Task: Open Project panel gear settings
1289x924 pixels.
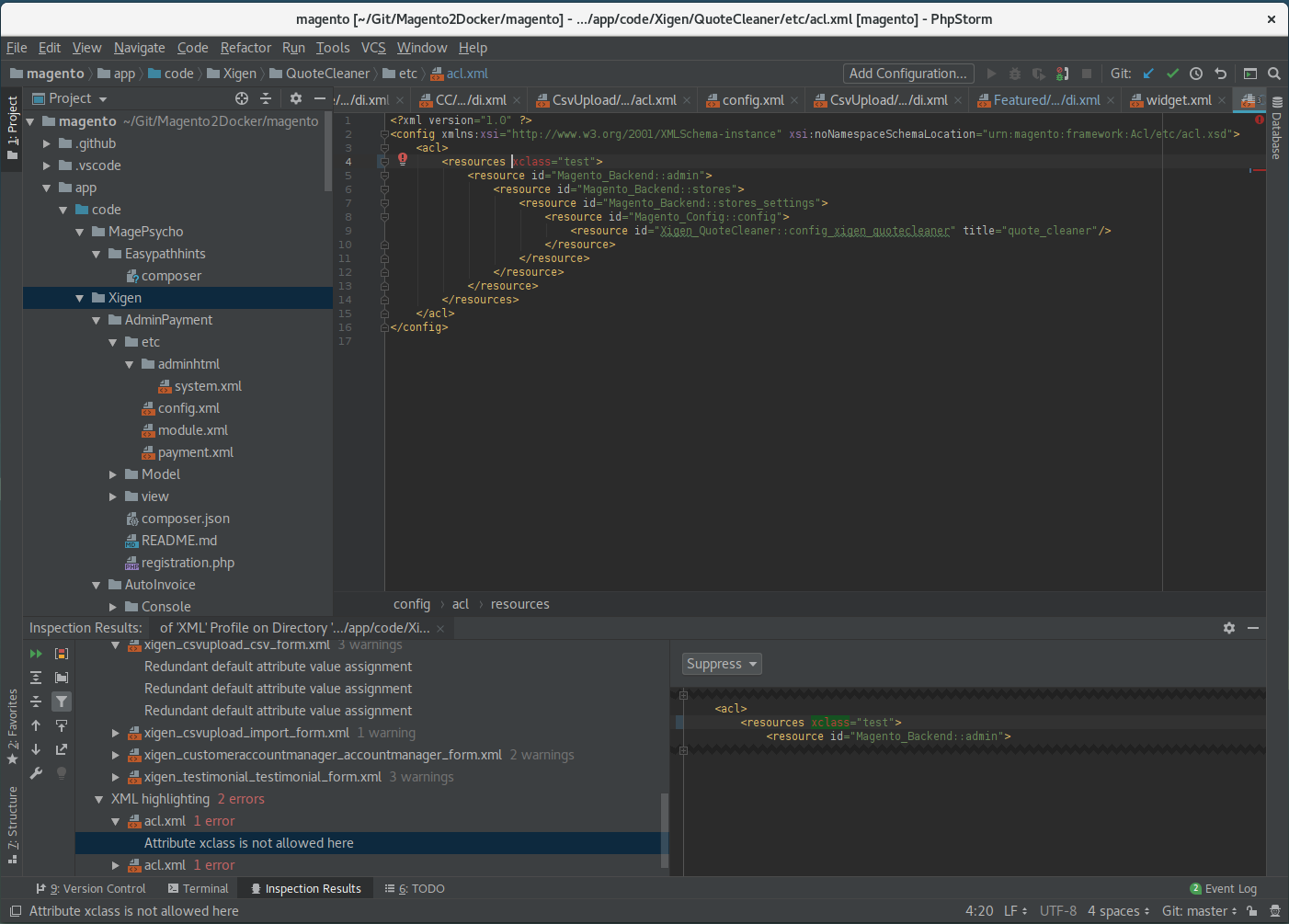Action: [x=295, y=98]
